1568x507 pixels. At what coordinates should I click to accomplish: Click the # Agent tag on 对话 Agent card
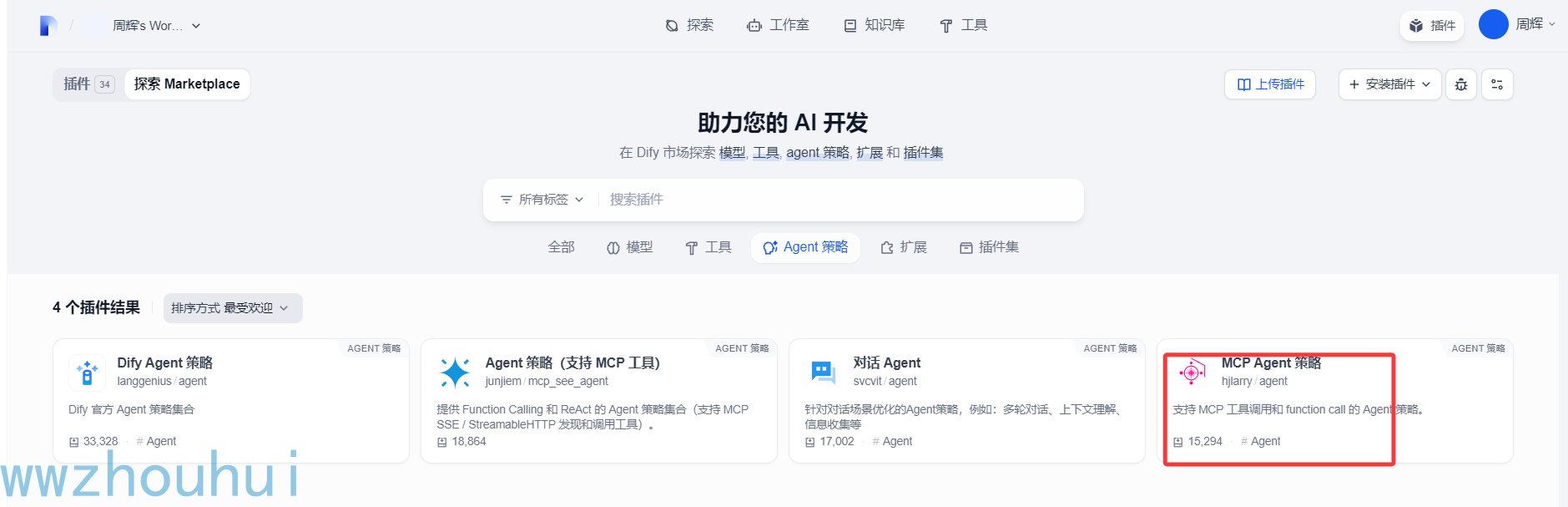point(892,441)
